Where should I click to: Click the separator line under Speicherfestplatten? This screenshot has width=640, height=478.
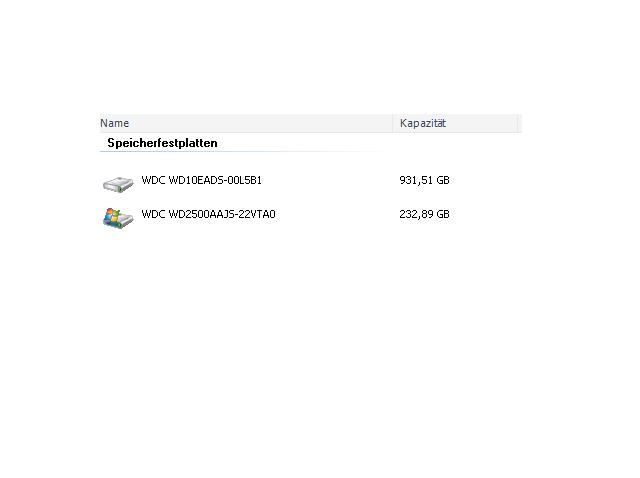coord(241,151)
